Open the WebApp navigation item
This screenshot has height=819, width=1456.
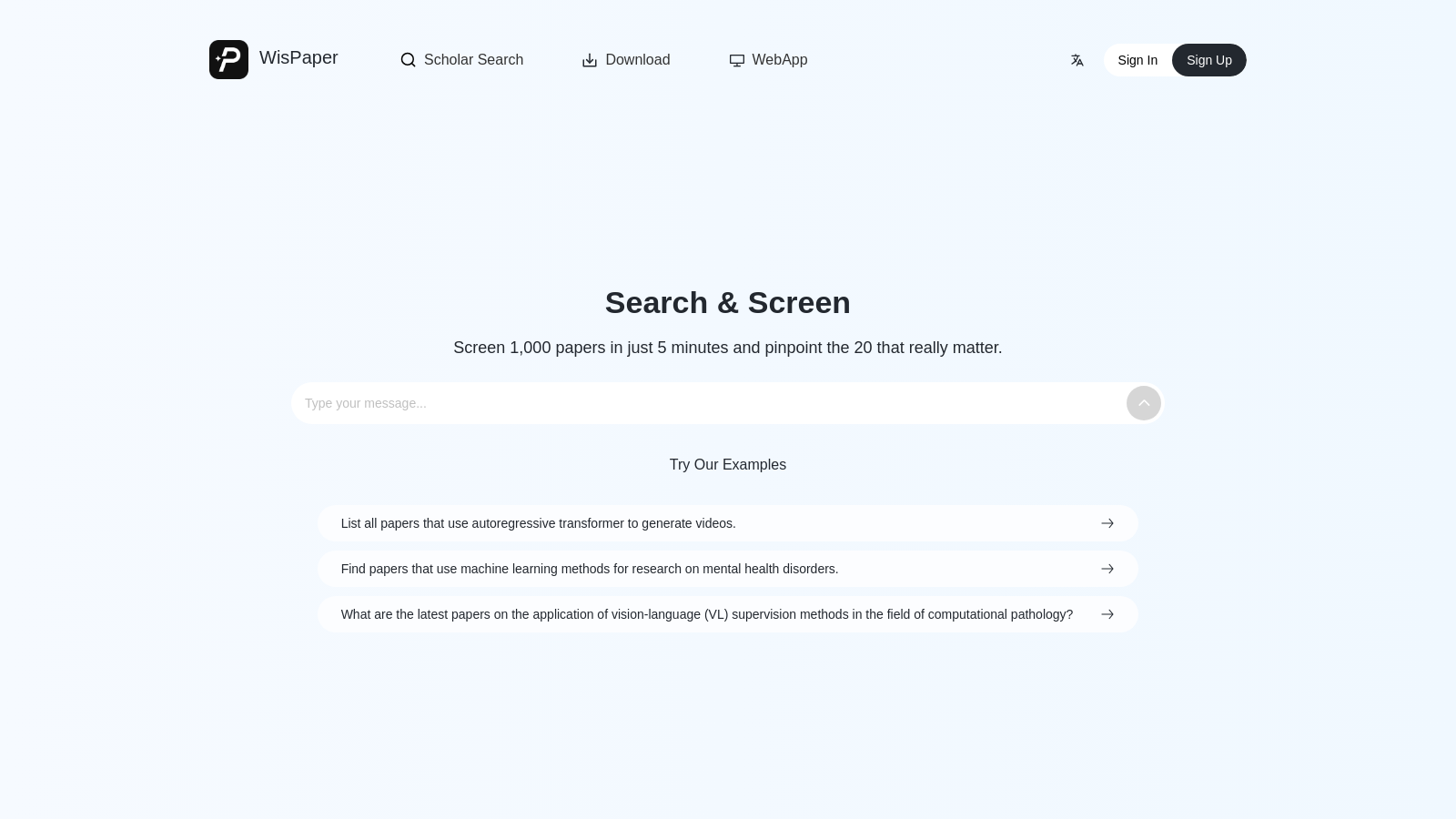pyautogui.click(x=779, y=59)
